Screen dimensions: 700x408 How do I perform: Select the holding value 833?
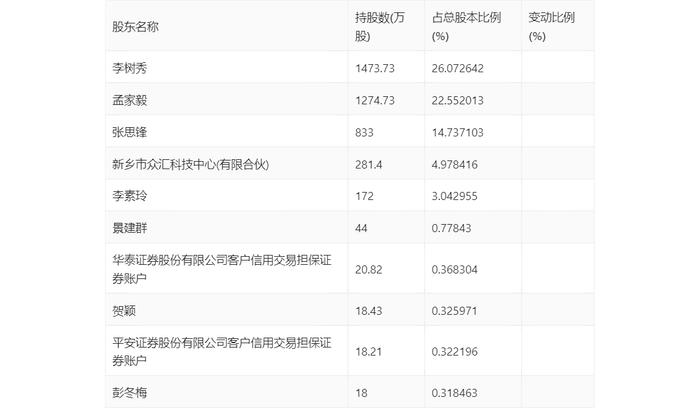tap(364, 133)
